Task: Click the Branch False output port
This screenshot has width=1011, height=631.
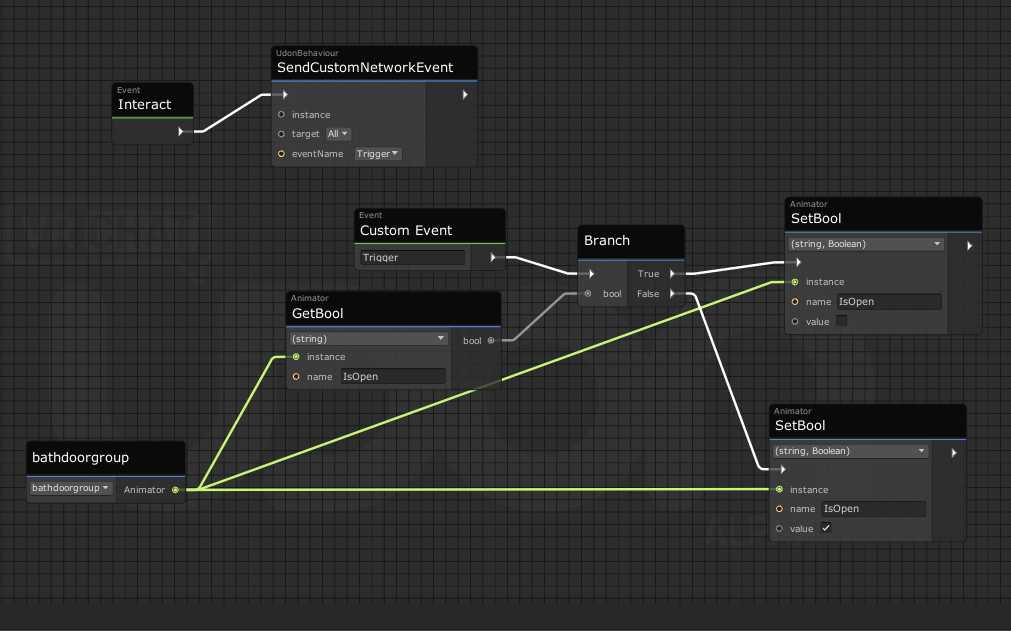Action: pos(672,294)
